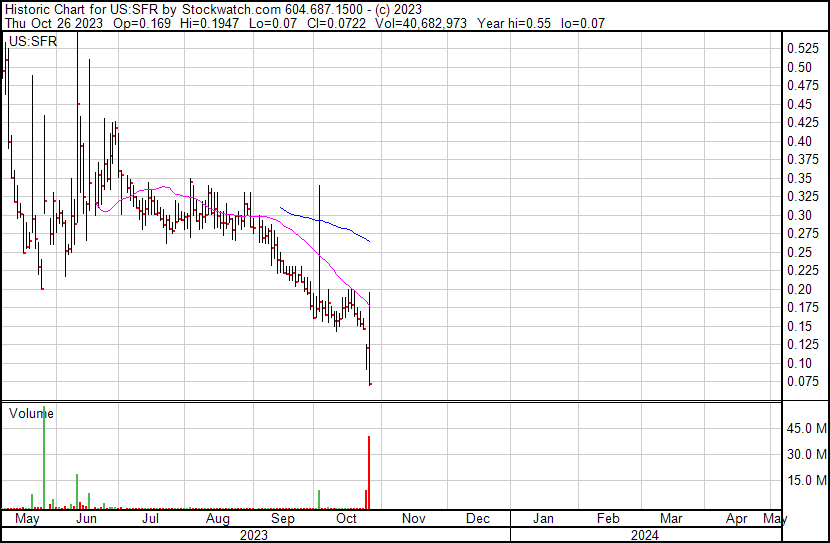Select the 0.20 price axis label
The image size is (830, 543).
pyautogui.click(x=799, y=289)
